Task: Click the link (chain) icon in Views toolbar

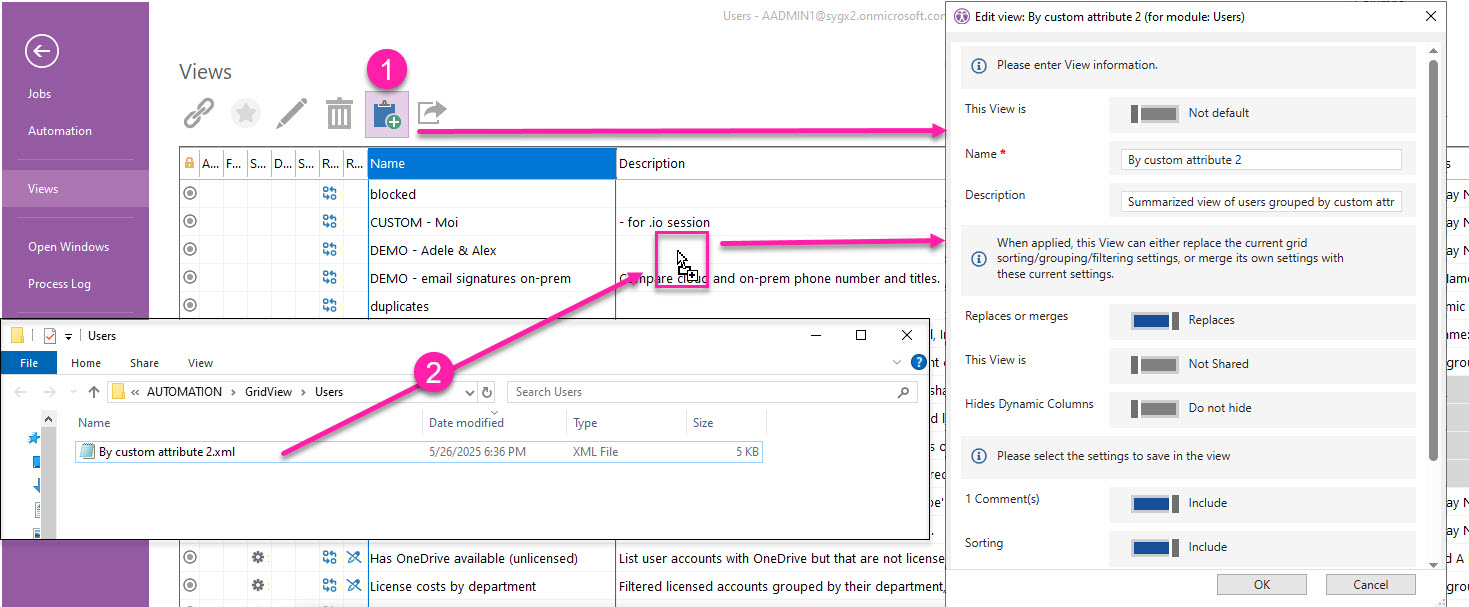Action: tap(198, 113)
